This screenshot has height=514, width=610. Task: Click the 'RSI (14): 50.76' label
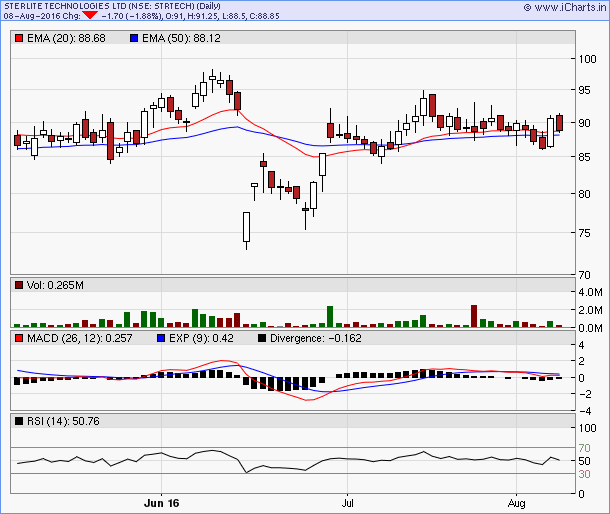(x=63, y=421)
